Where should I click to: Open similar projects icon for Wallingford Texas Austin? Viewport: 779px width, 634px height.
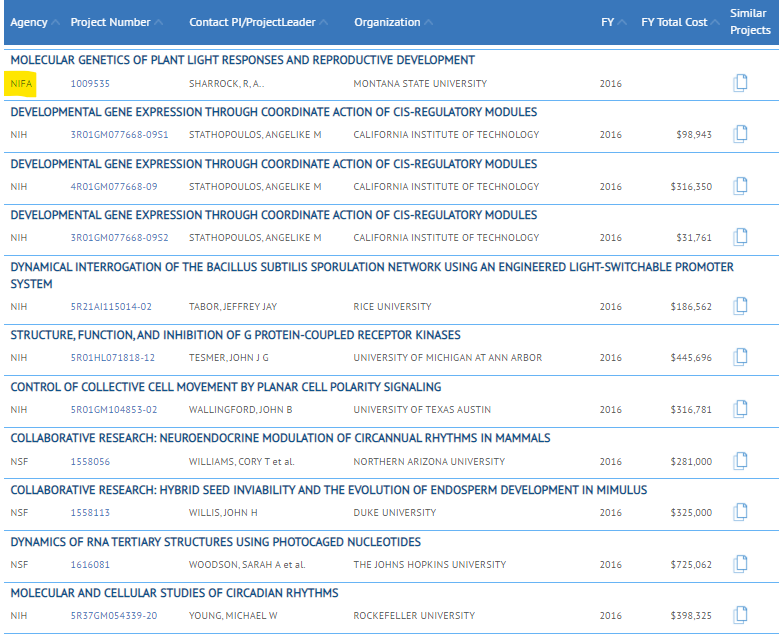pos(740,409)
